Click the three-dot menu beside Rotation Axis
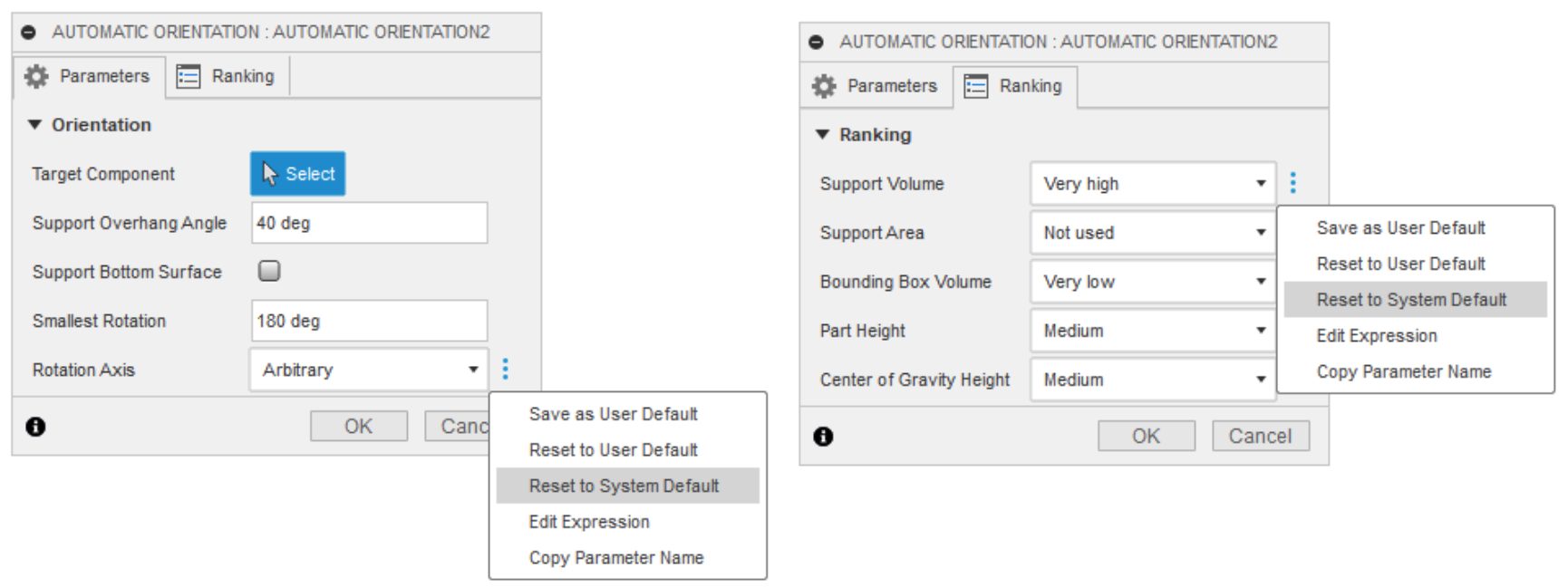This screenshot has width=1568, height=587. click(x=506, y=369)
